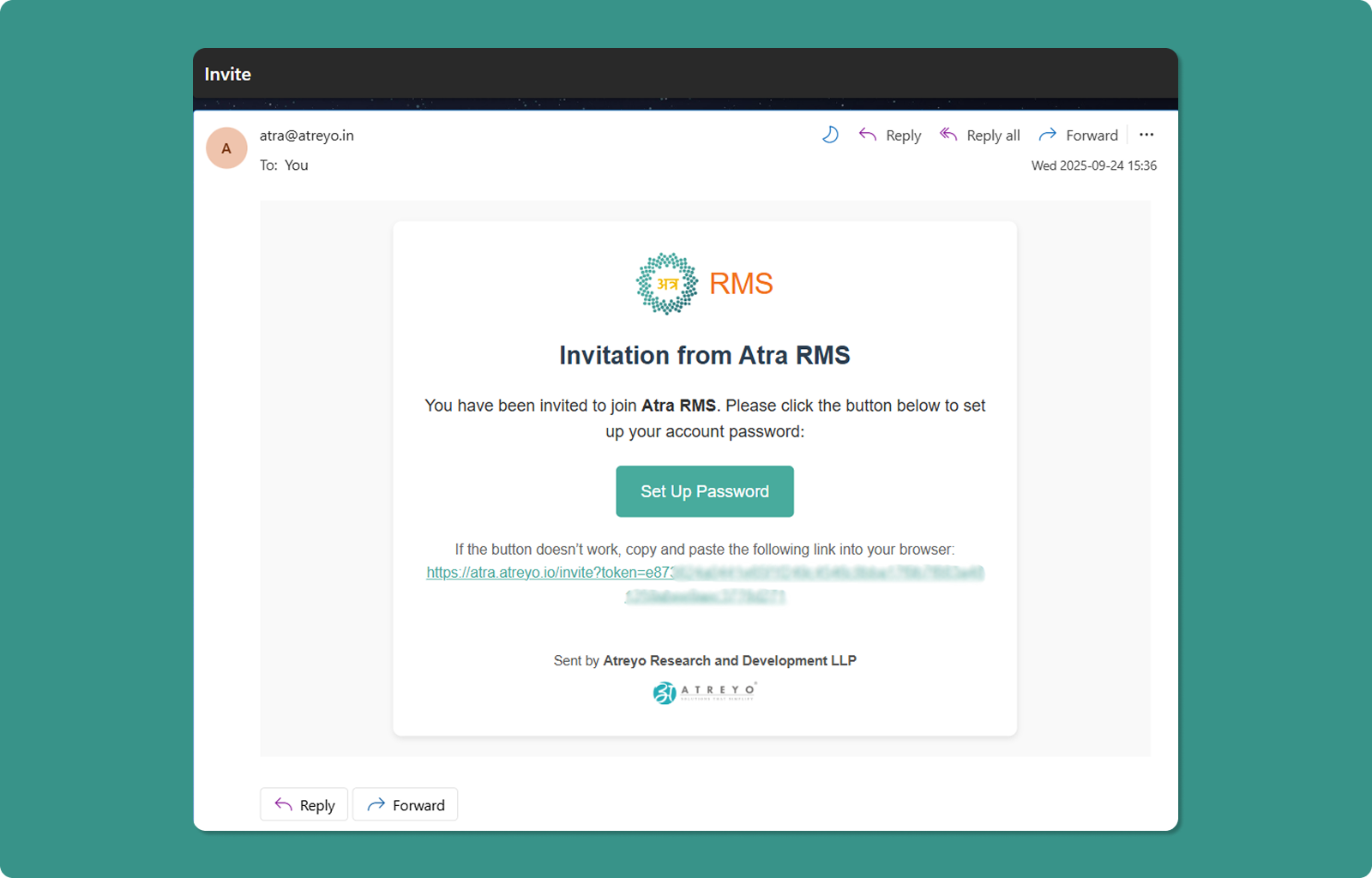Click the Set Up Password button
Viewport: 1372px width, 878px height.
pyautogui.click(x=705, y=491)
